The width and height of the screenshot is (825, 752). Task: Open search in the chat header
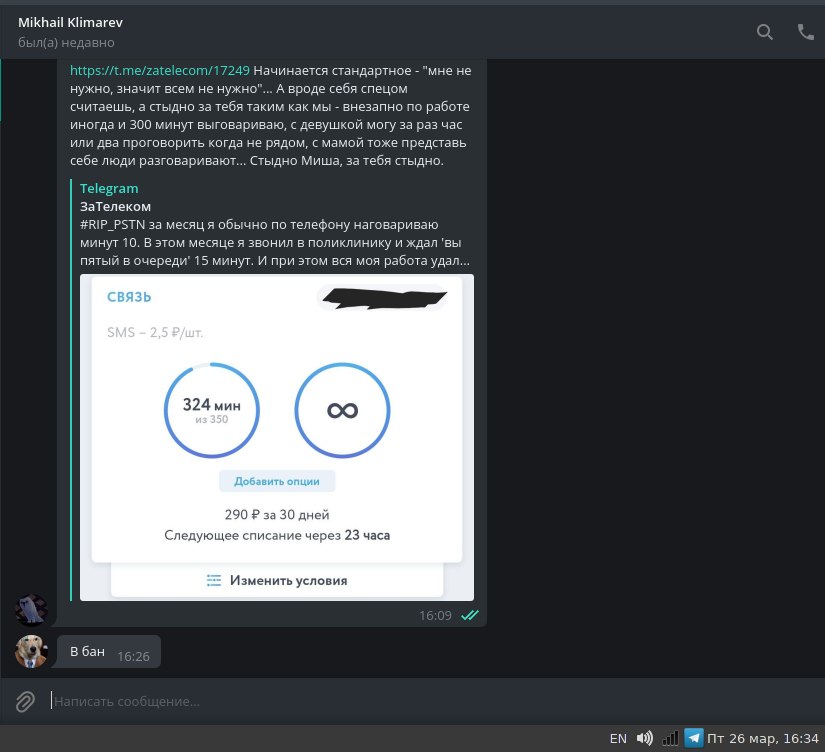764,32
